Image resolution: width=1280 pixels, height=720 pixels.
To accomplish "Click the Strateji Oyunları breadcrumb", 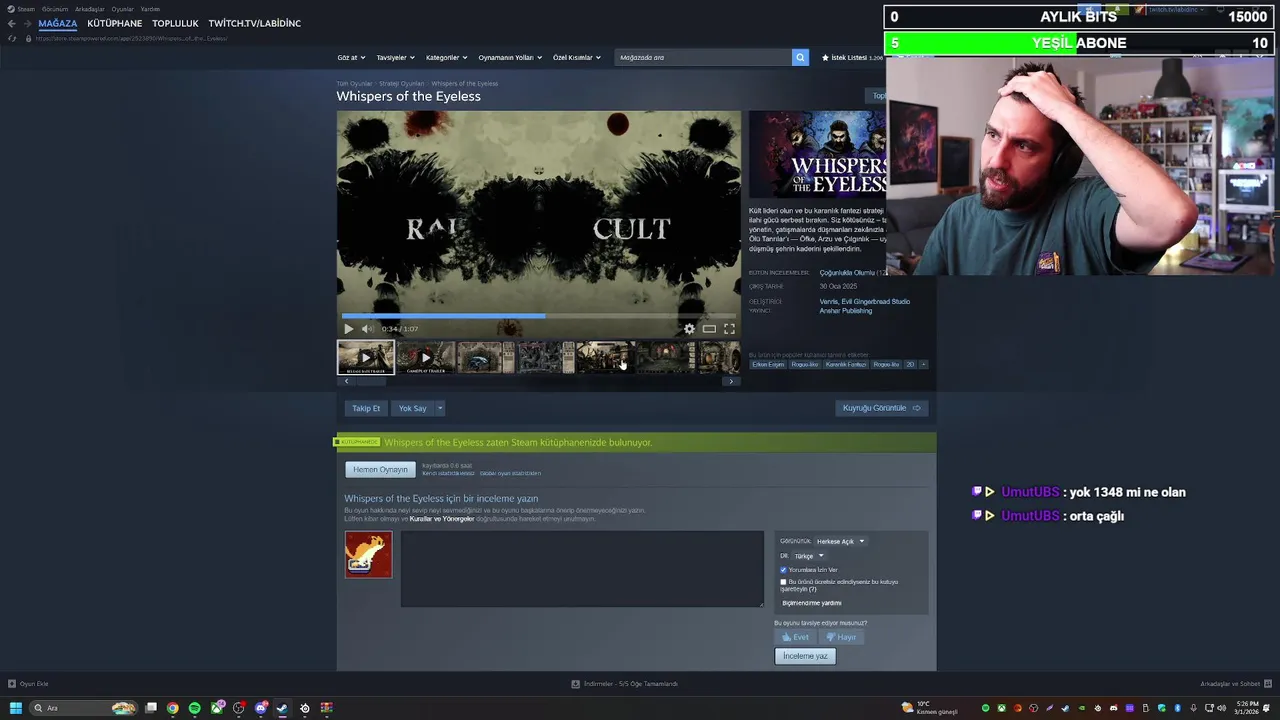I will pos(401,83).
